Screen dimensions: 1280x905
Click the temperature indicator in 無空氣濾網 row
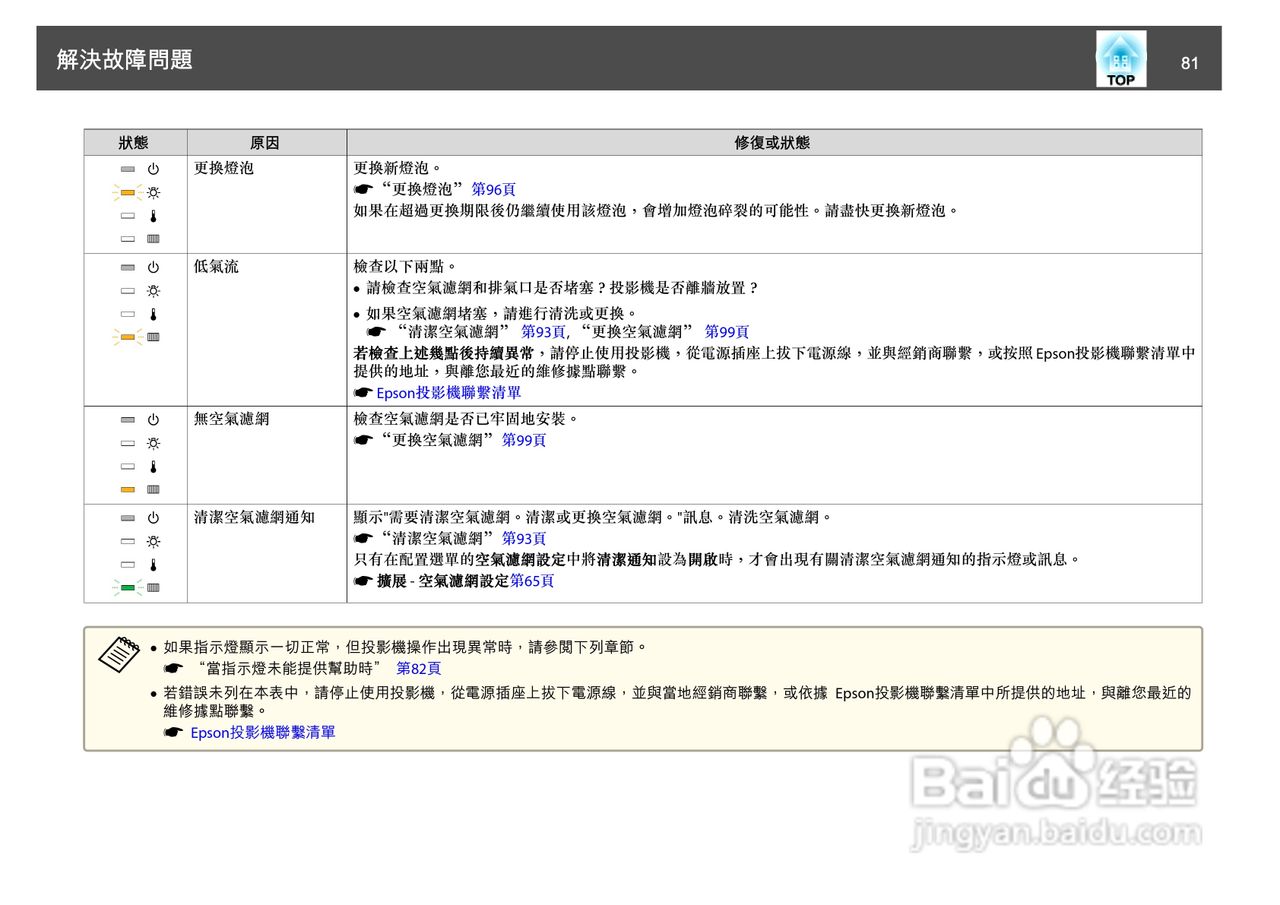(x=128, y=466)
